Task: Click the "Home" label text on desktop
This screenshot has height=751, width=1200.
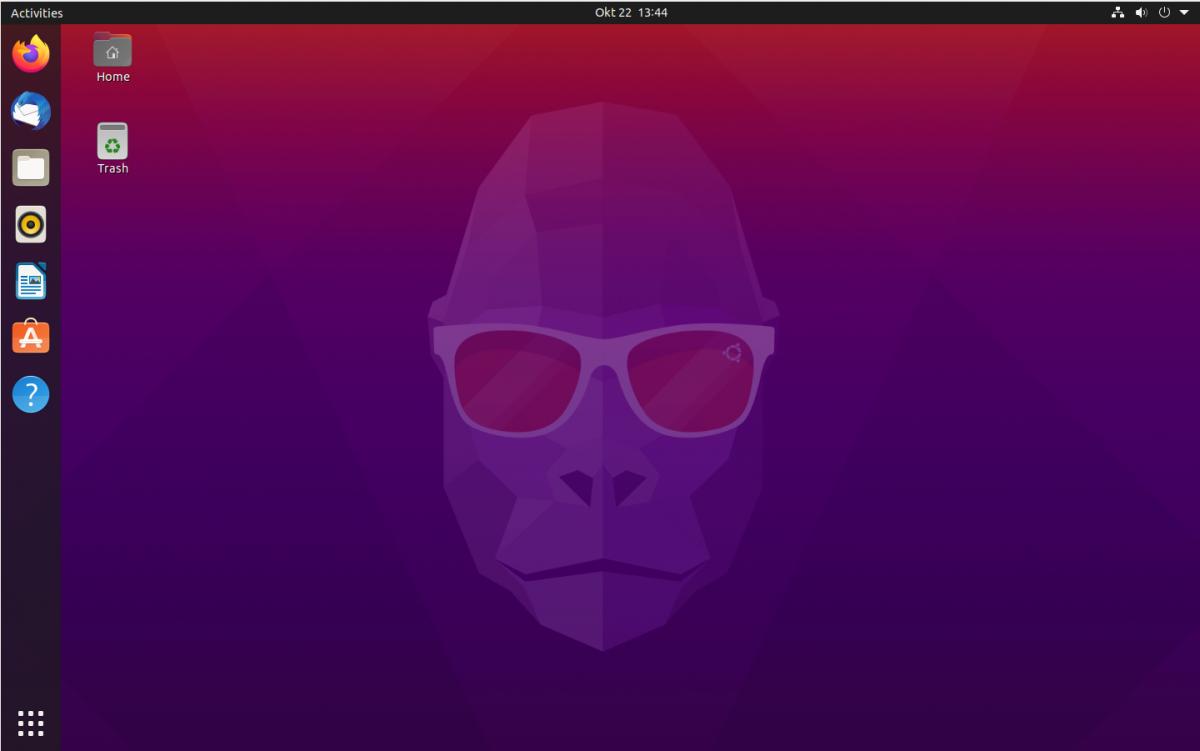Action: 113,77
